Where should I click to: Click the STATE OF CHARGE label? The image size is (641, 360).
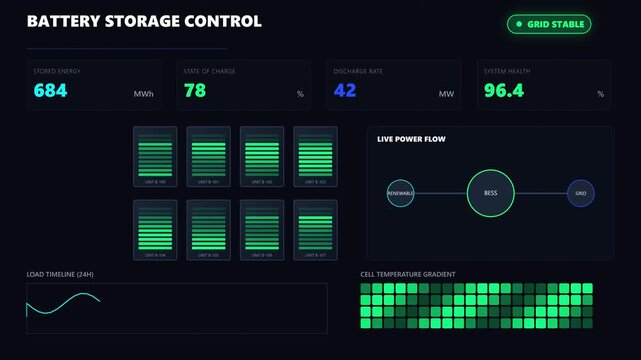tap(209, 71)
